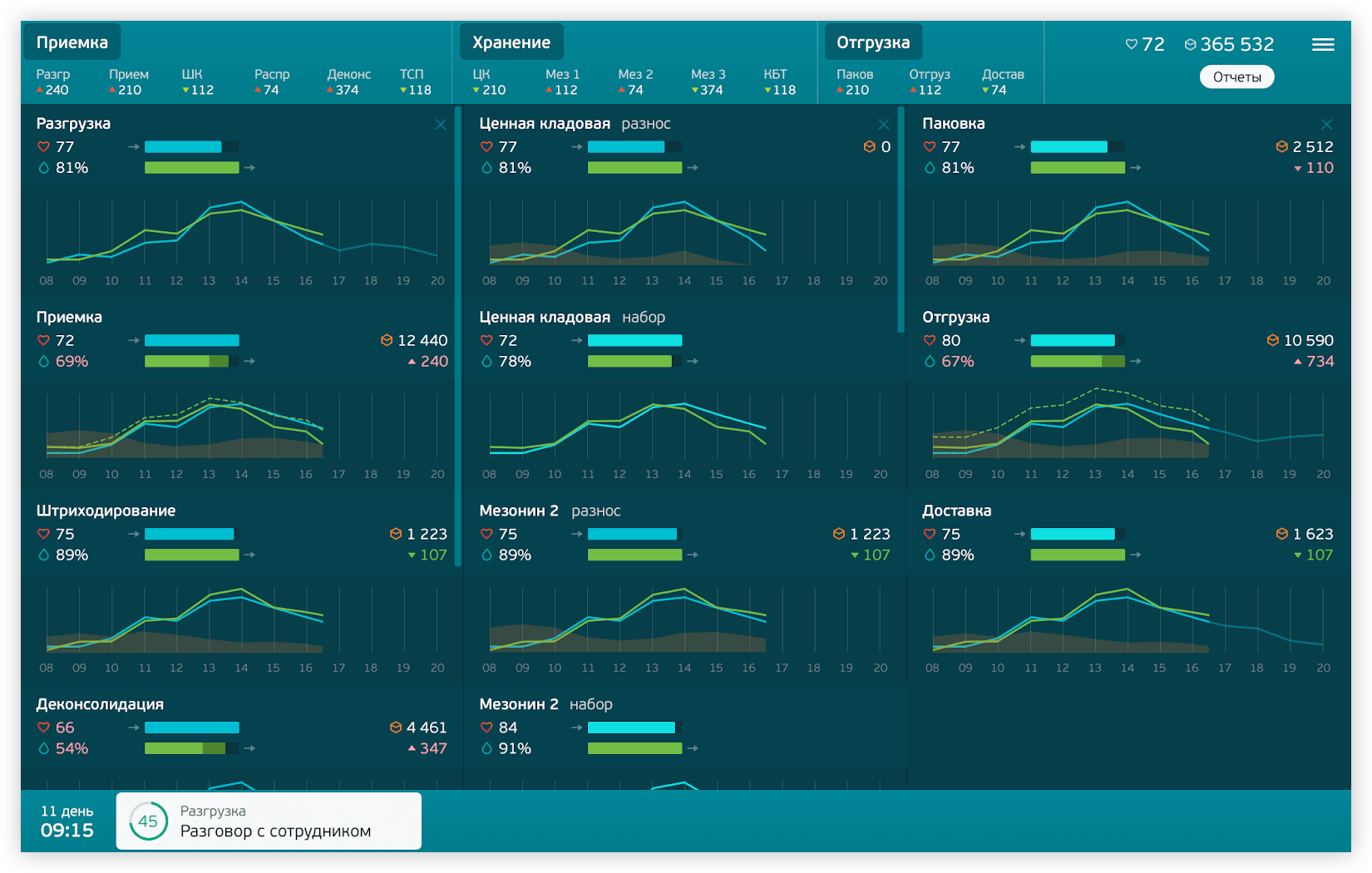Click the heart icon in Приемка card

click(x=43, y=340)
